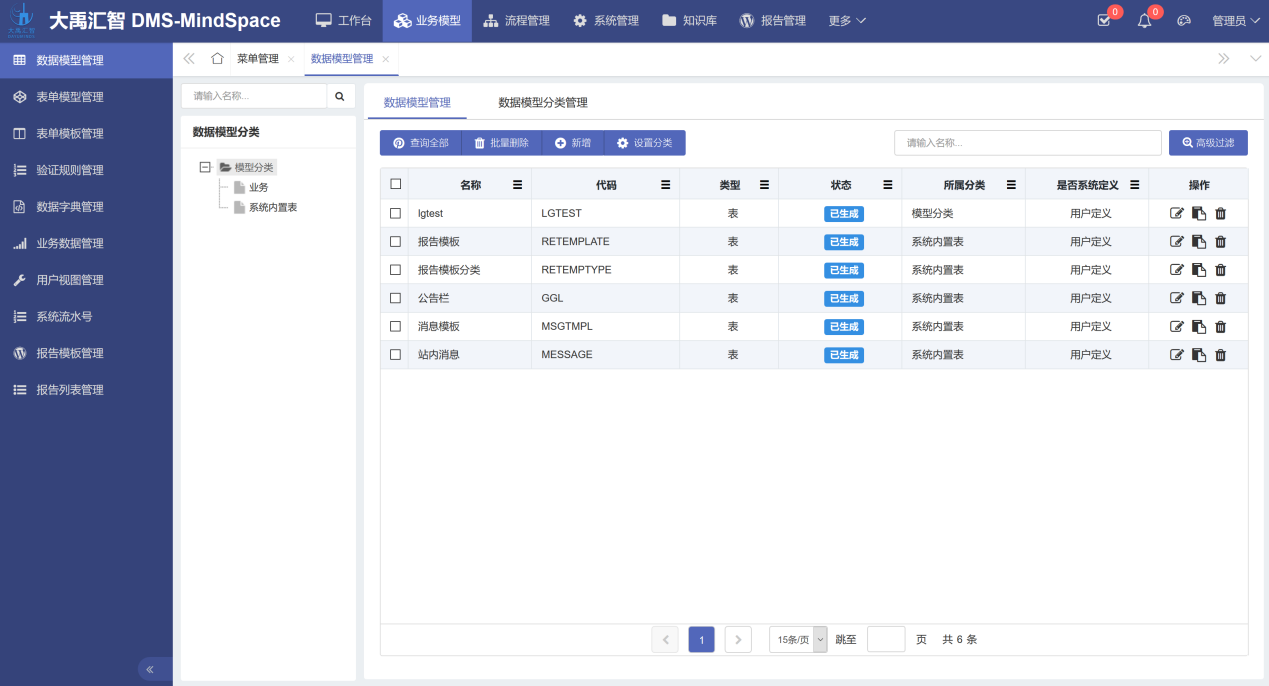This screenshot has width=1269, height=686.
Task: Click the search magnifier in category panel
Action: pos(340,96)
